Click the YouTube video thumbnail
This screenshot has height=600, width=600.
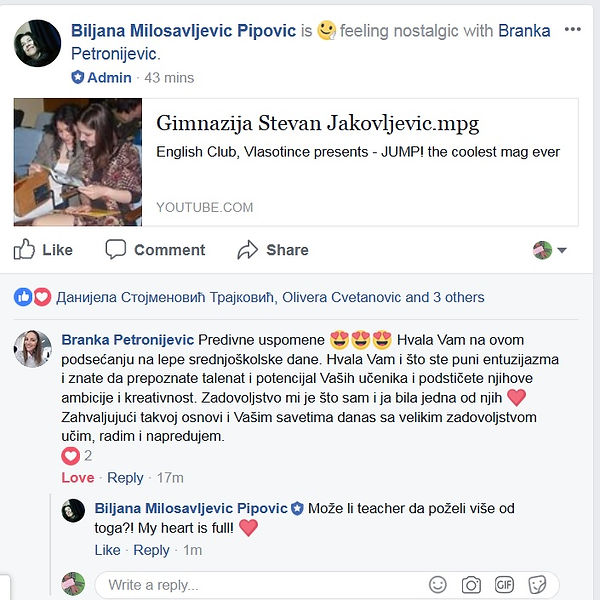(78, 161)
